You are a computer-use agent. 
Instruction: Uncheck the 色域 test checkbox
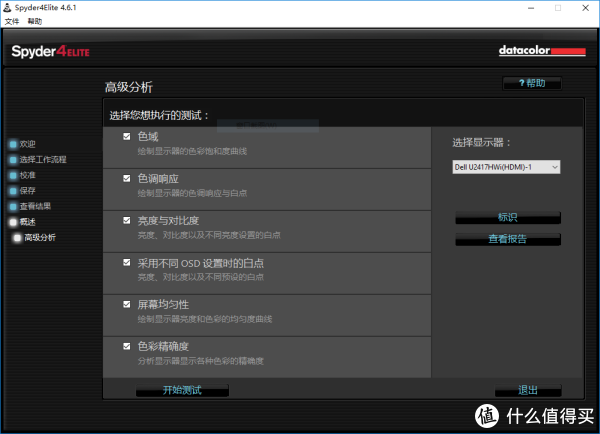[x=126, y=136]
